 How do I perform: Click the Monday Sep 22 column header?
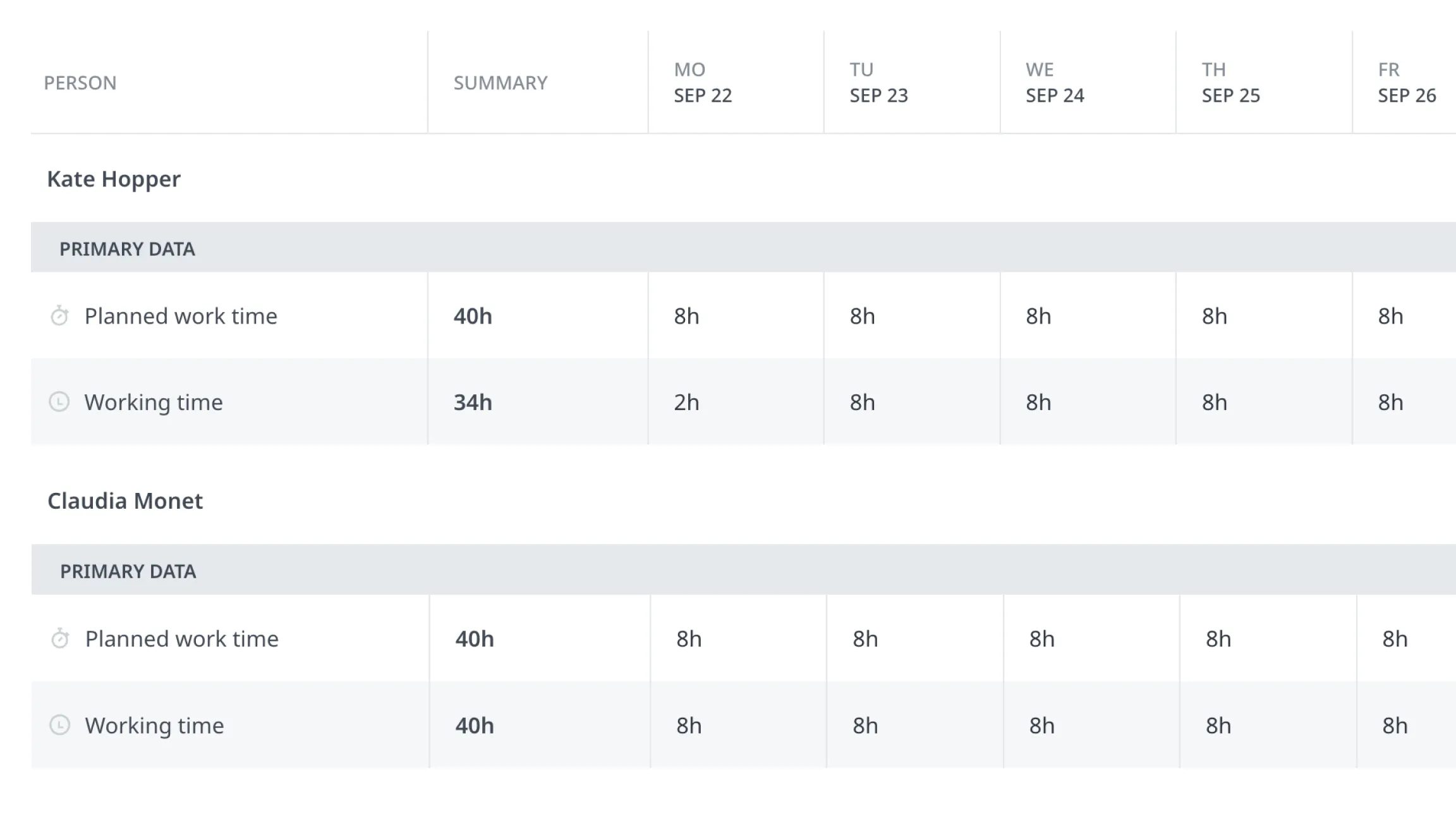pos(703,83)
